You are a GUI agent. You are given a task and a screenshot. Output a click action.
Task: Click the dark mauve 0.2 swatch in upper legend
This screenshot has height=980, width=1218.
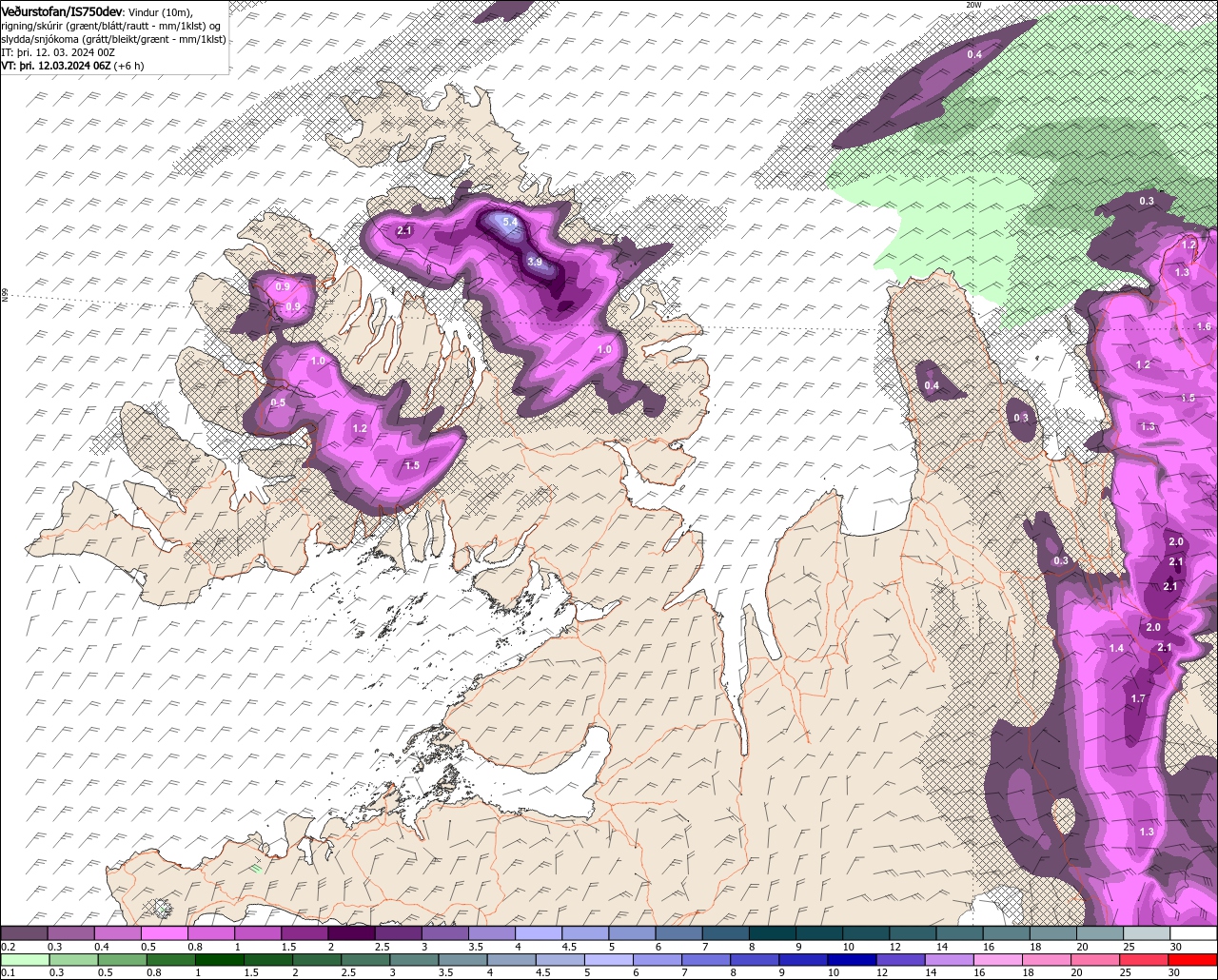click(x=25, y=933)
